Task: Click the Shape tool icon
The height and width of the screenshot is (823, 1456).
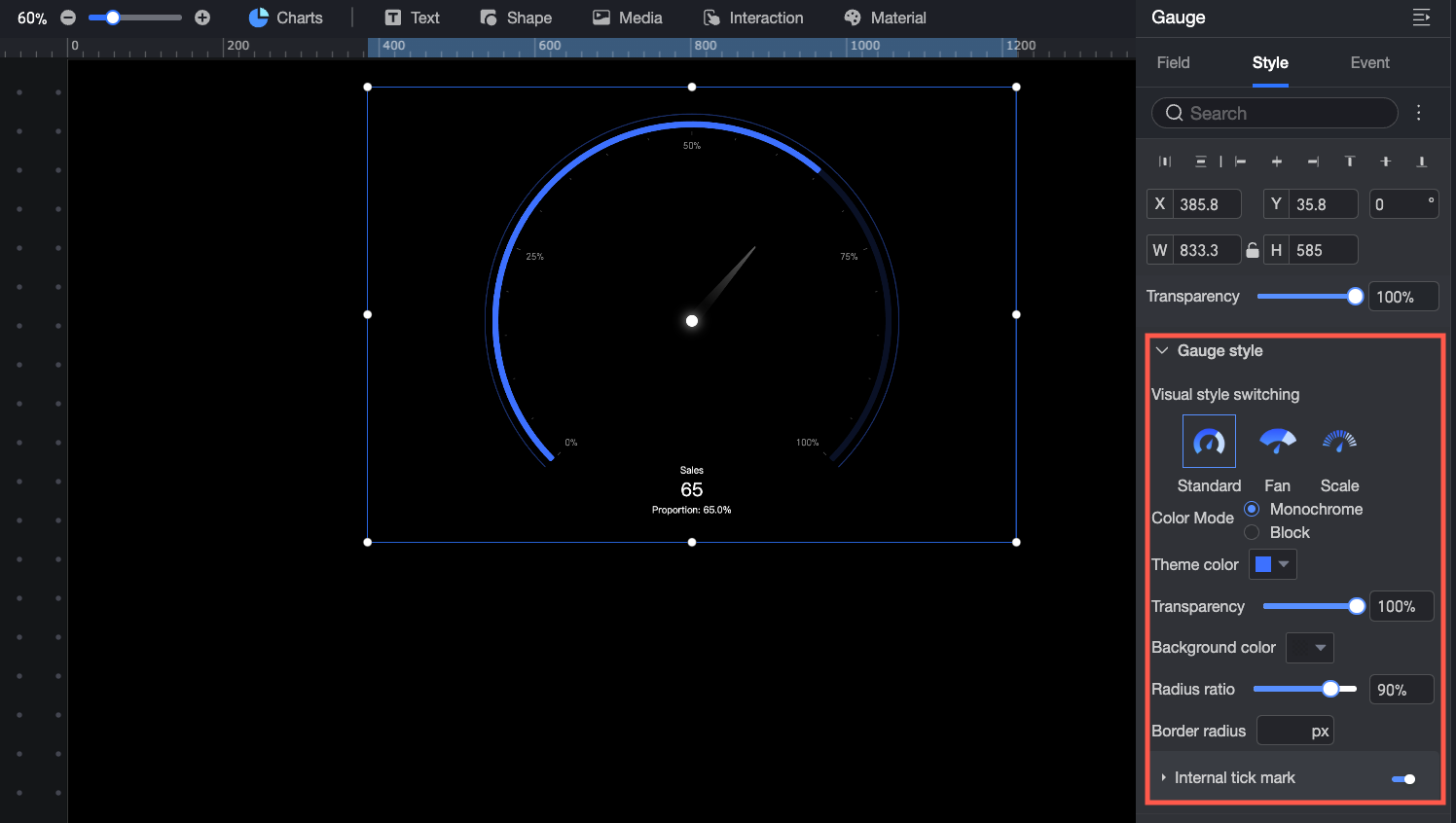Action: (x=489, y=18)
